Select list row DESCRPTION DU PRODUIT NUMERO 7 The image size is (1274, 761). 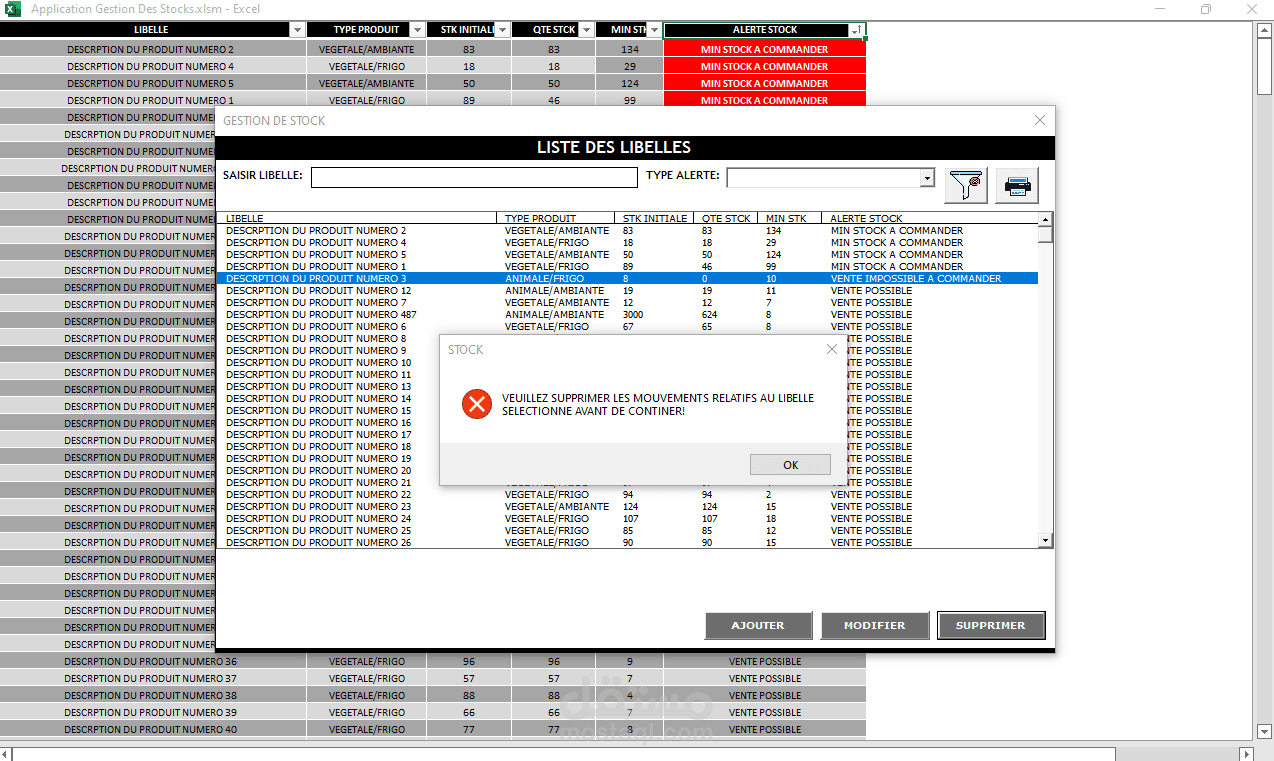[627, 302]
